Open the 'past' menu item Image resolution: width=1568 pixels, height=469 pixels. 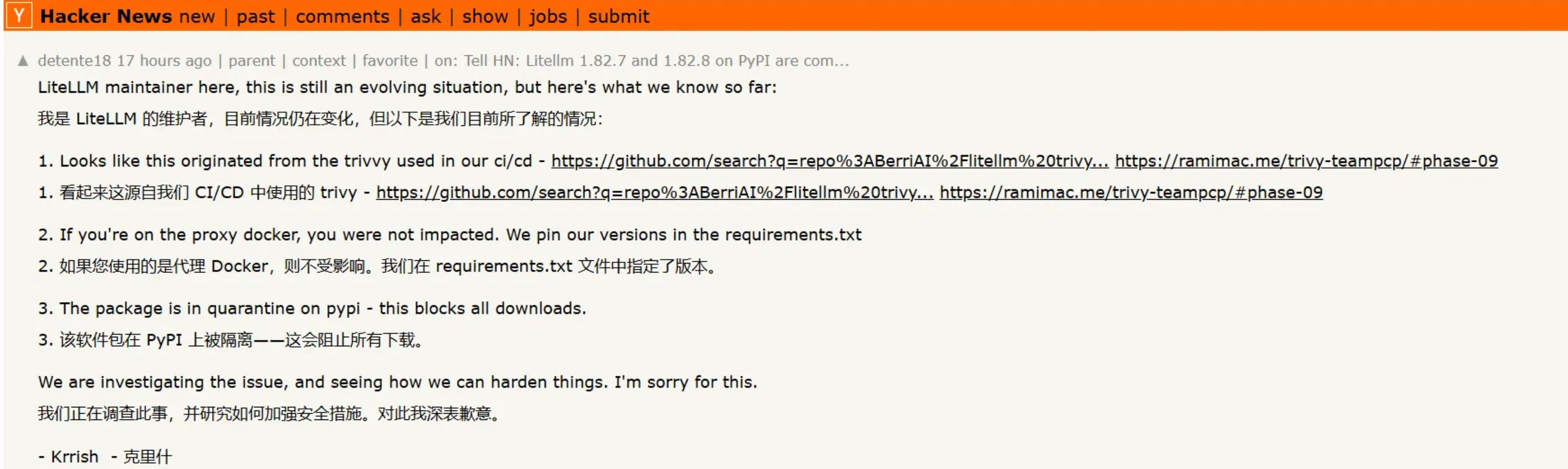pos(255,16)
